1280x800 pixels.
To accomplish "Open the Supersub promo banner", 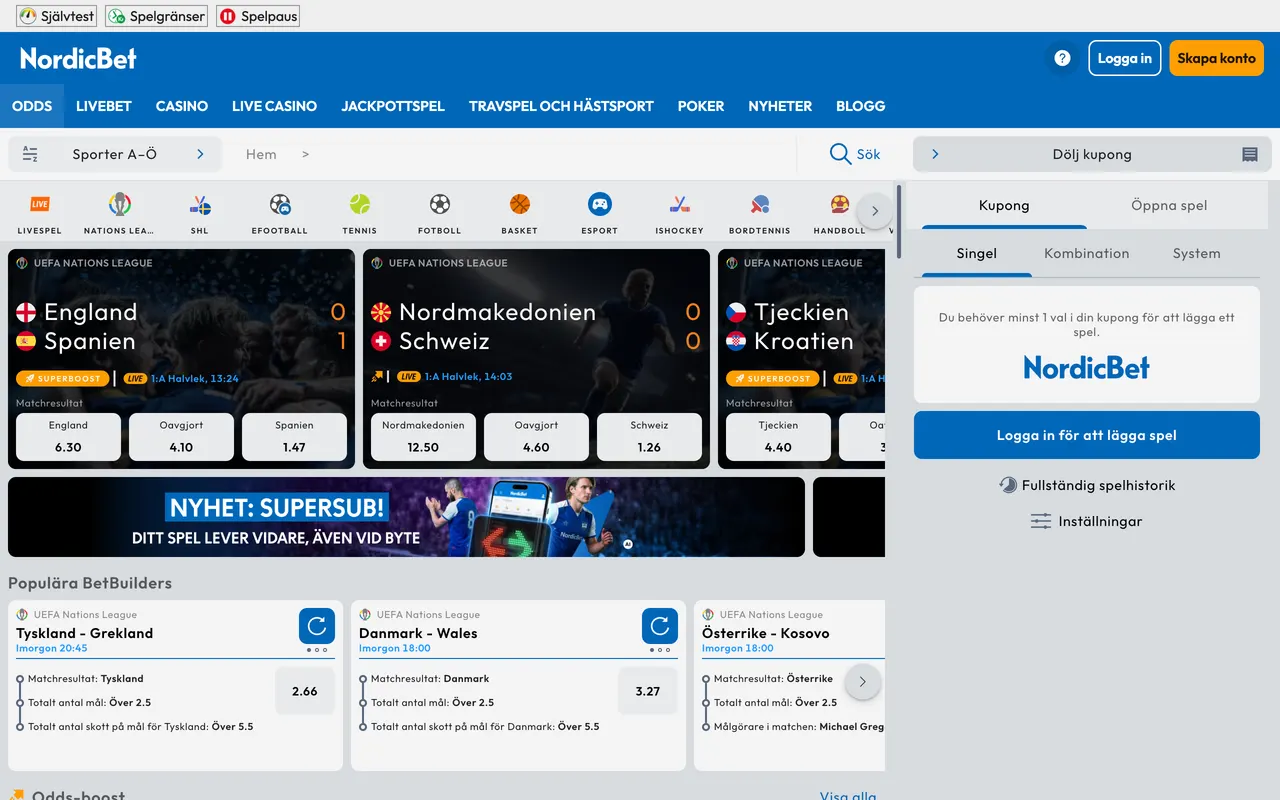I will pyautogui.click(x=406, y=517).
